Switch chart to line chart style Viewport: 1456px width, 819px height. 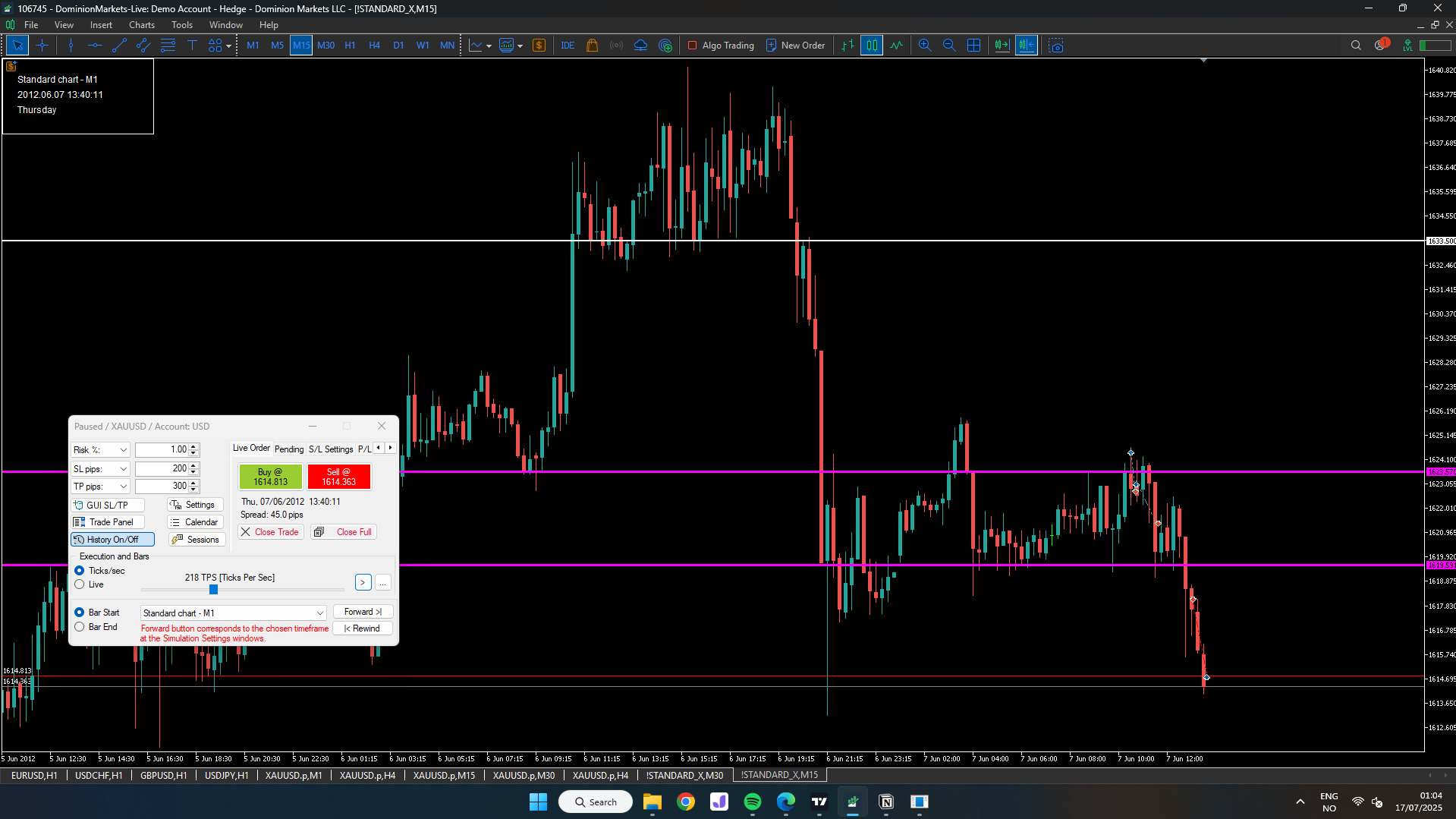[x=897, y=46]
